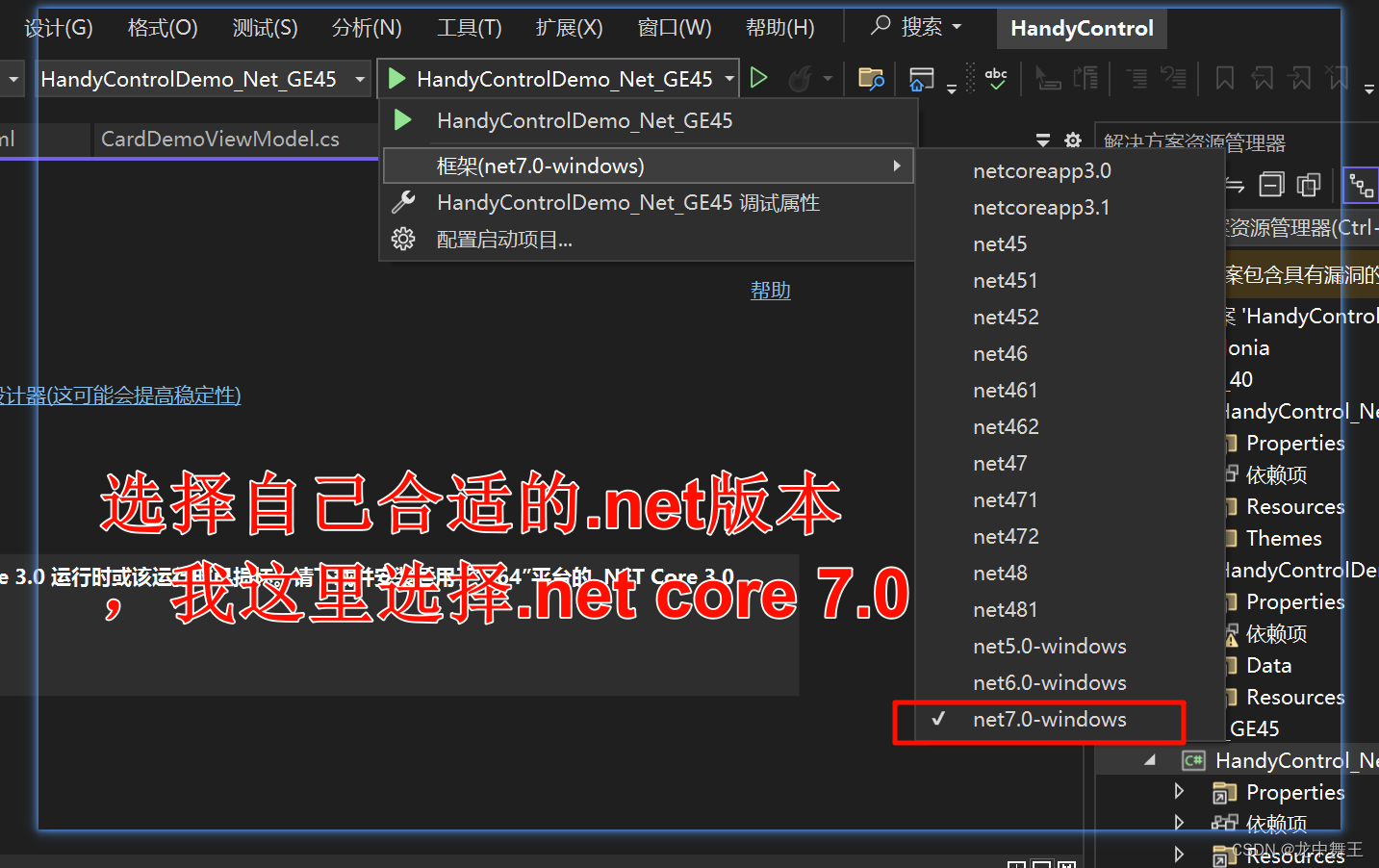This screenshot has height=868, width=1379.
Task: Select net5.0-windows framework
Action: 1049,646
